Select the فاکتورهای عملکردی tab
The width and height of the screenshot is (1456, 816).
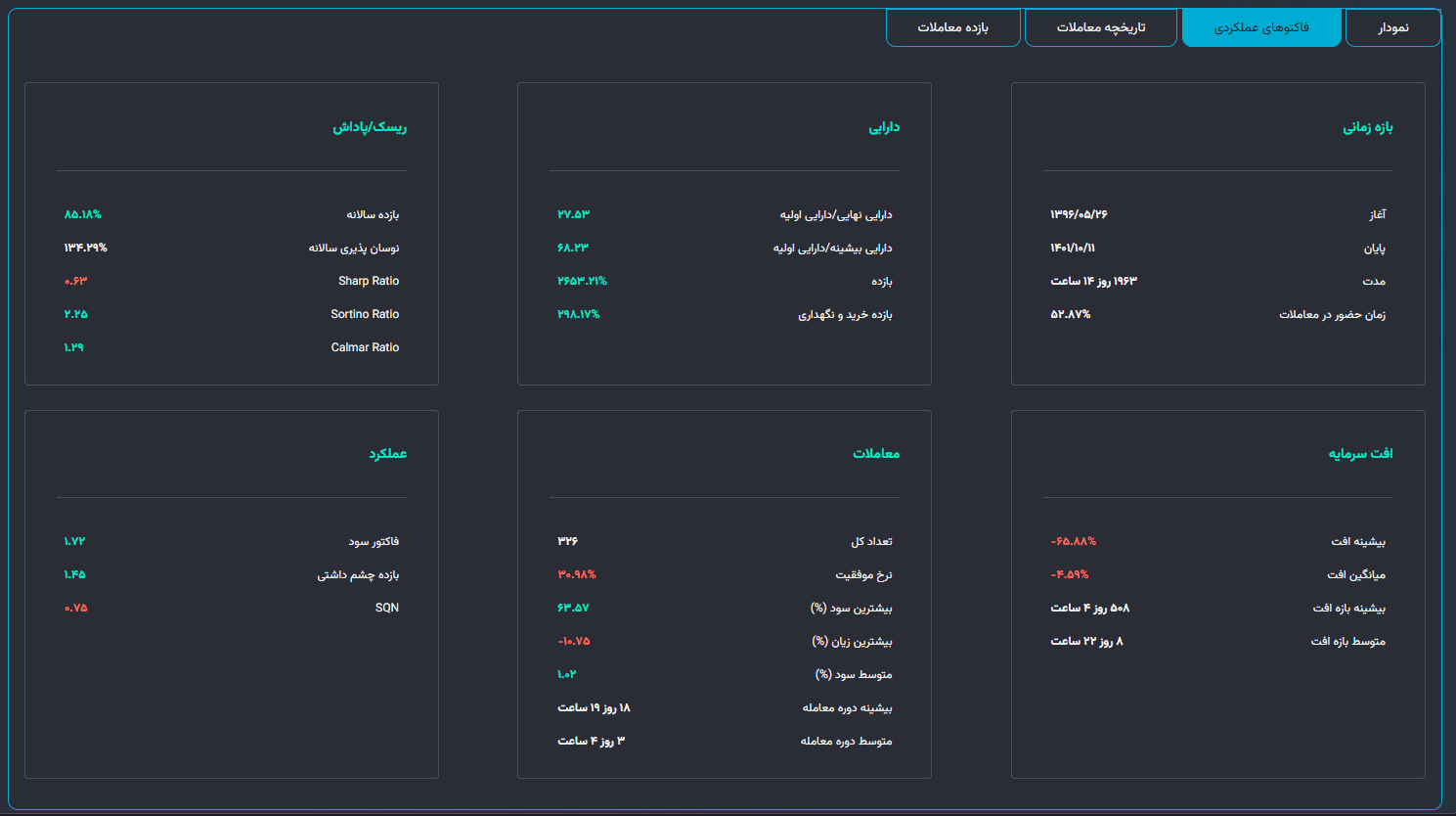point(1260,27)
